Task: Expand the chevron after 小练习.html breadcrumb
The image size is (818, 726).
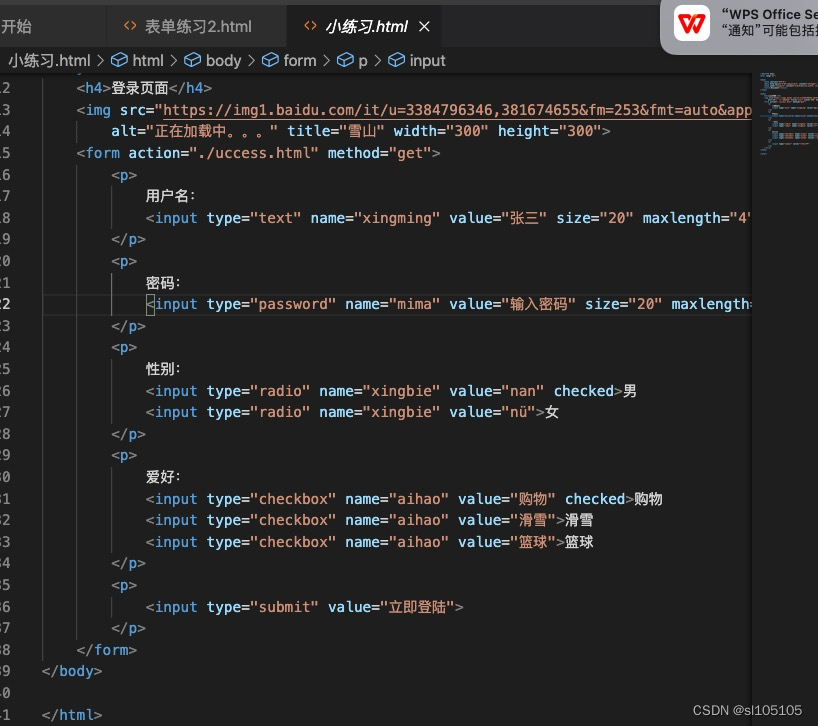Action: pyautogui.click(x=101, y=60)
